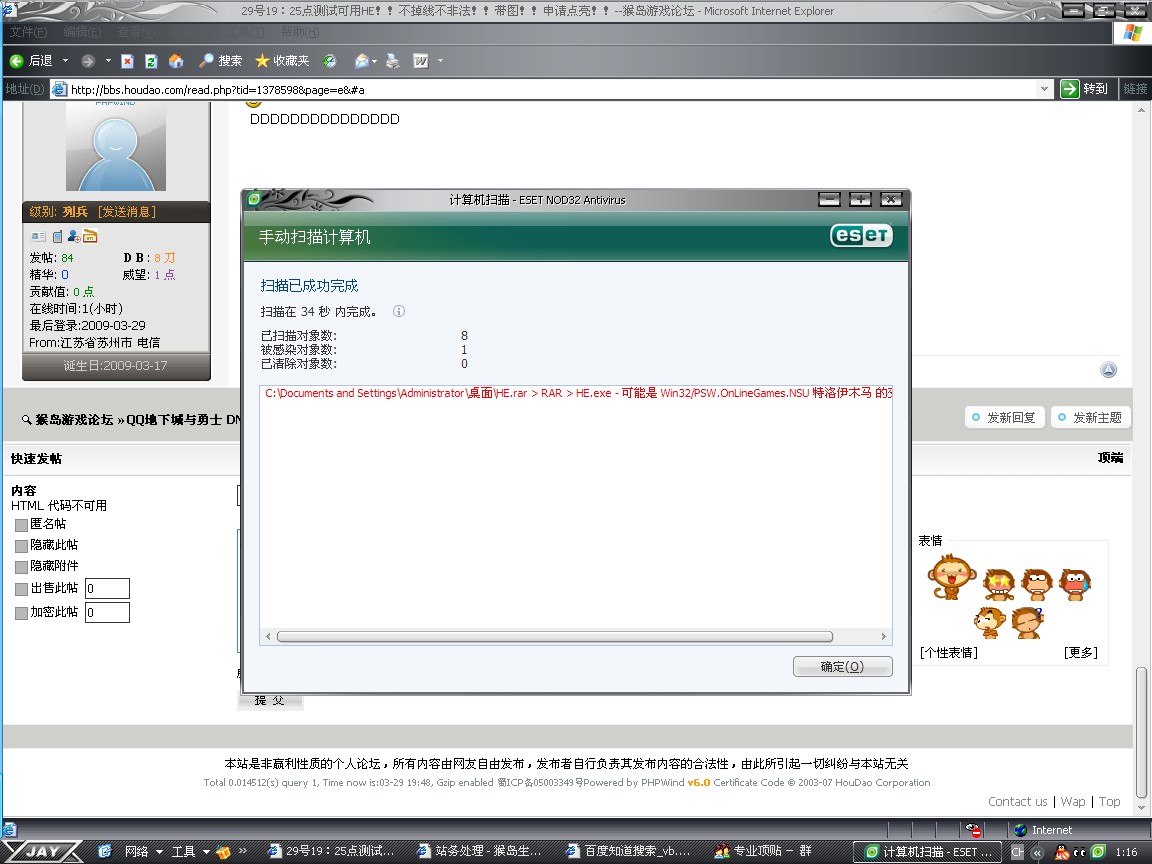The image size is (1152, 864).
Task: Click the scroll-to-top arrow icon
Action: (x=1109, y=370)
